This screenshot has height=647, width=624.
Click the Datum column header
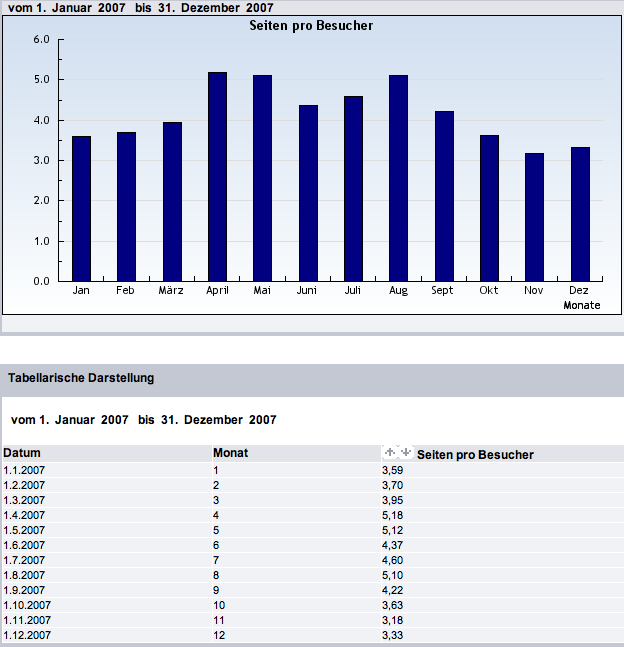(22, 453)
